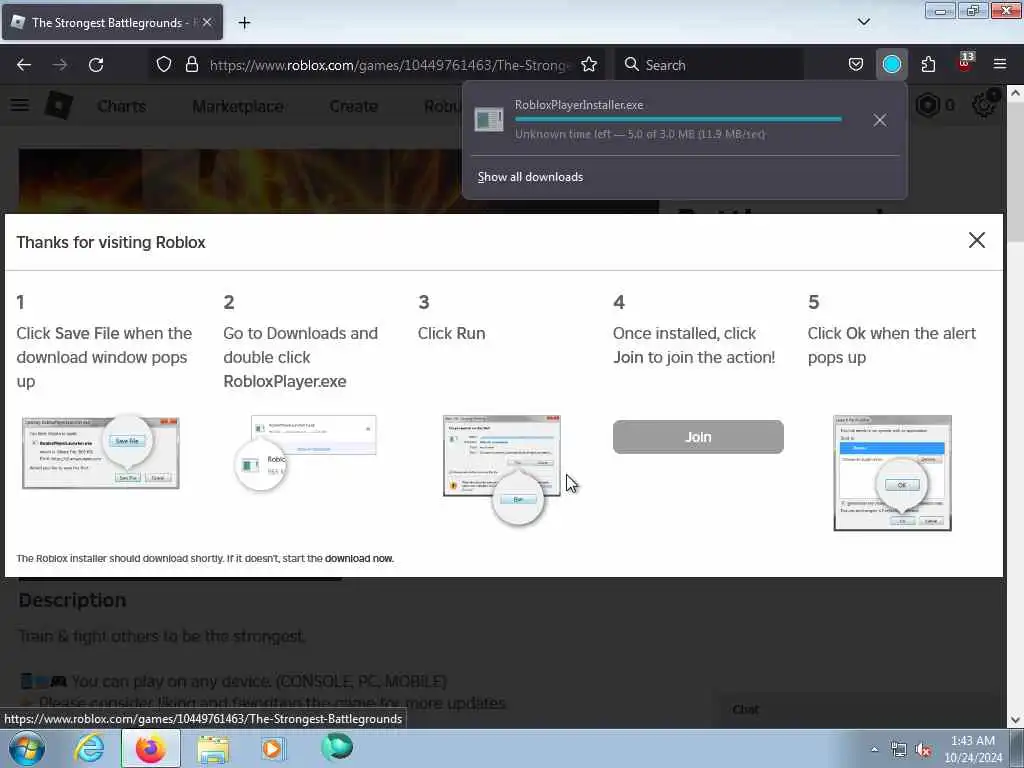This screenshot has height=768, width=1024.
Task: Open the Roblox settings gear icon
Action: (984, 104)
